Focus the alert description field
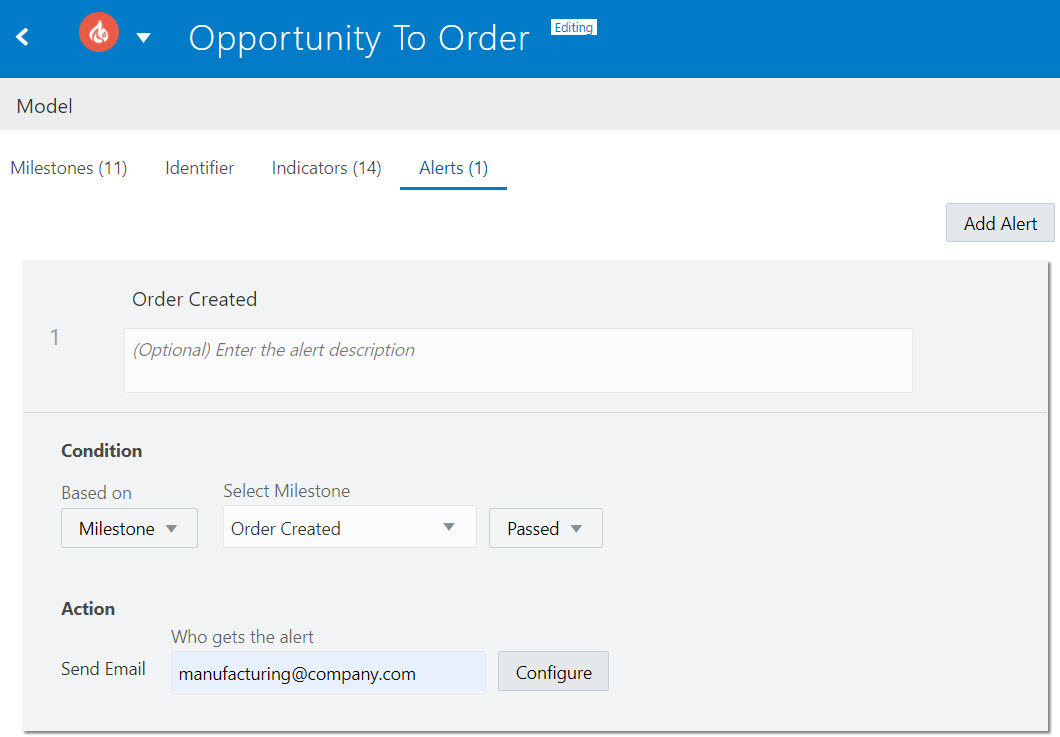The width and height of the screenshot is (1060, 737). coord(519,360)
